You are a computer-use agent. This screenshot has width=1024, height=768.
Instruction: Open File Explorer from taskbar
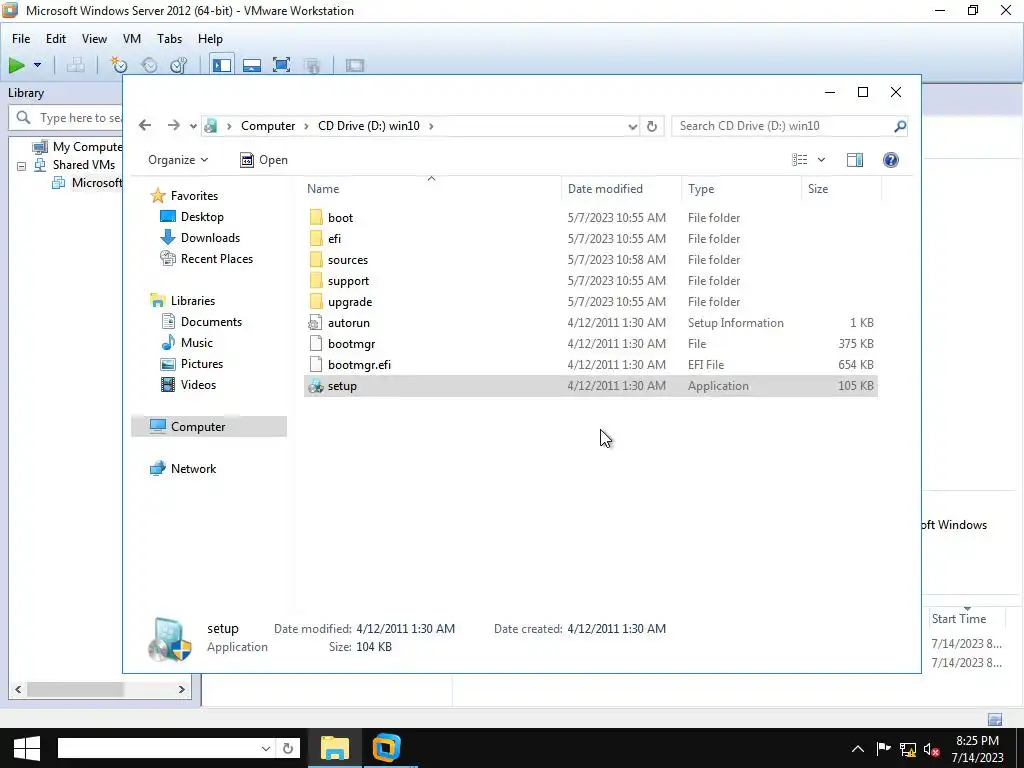click(335, 748)
